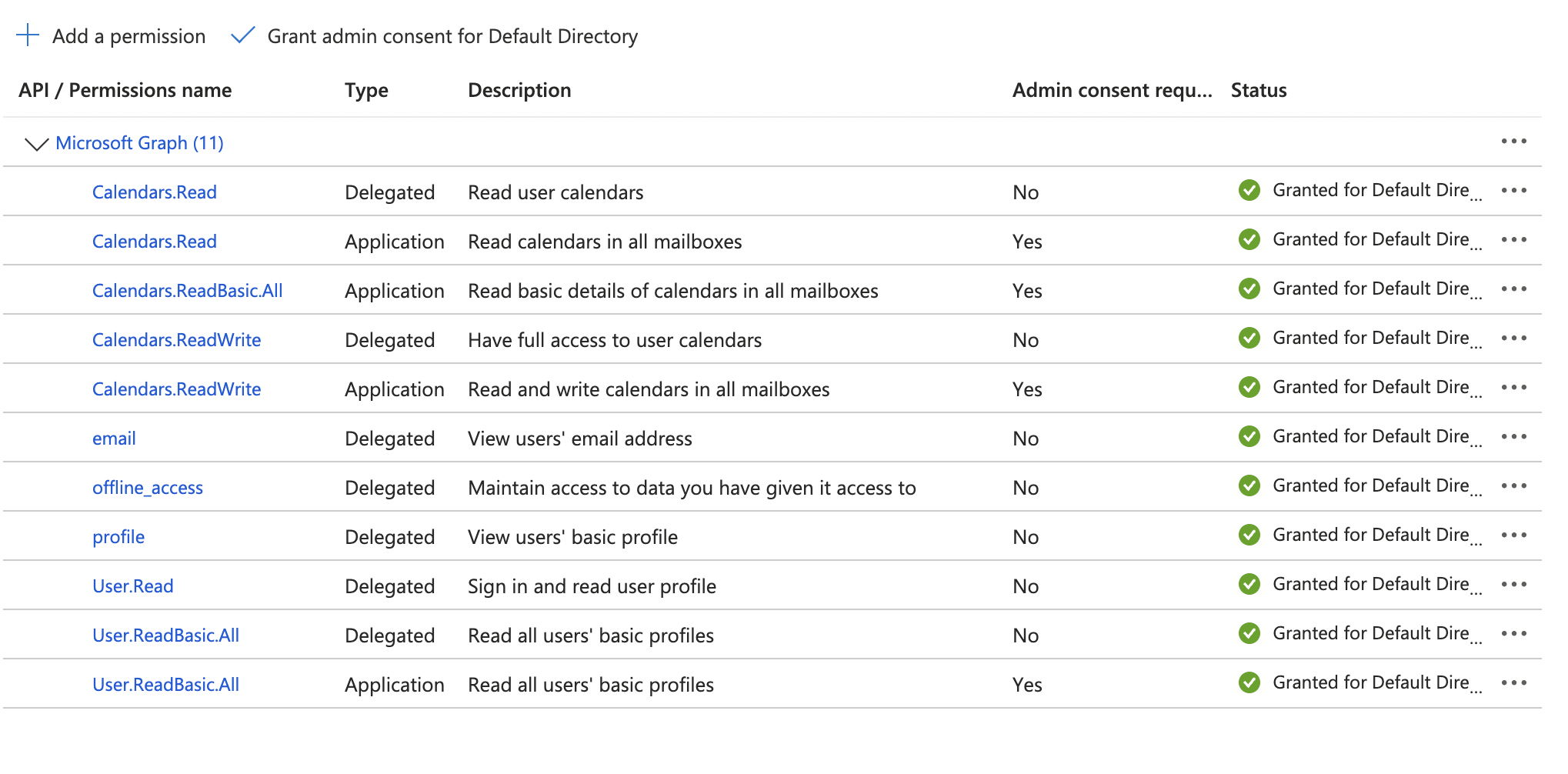Click the plus icon to add a permission
Image resolution: width=1568 pixels, height=774 pixels.
28,35
